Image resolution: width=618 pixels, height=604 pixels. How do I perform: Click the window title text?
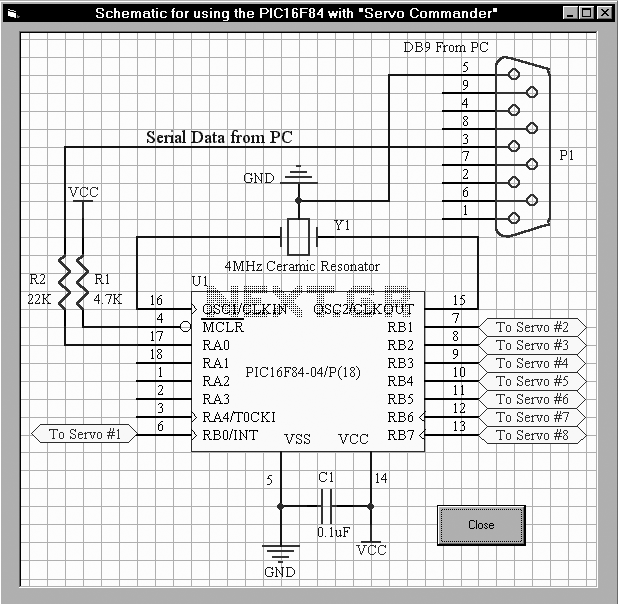click(296, 13)
